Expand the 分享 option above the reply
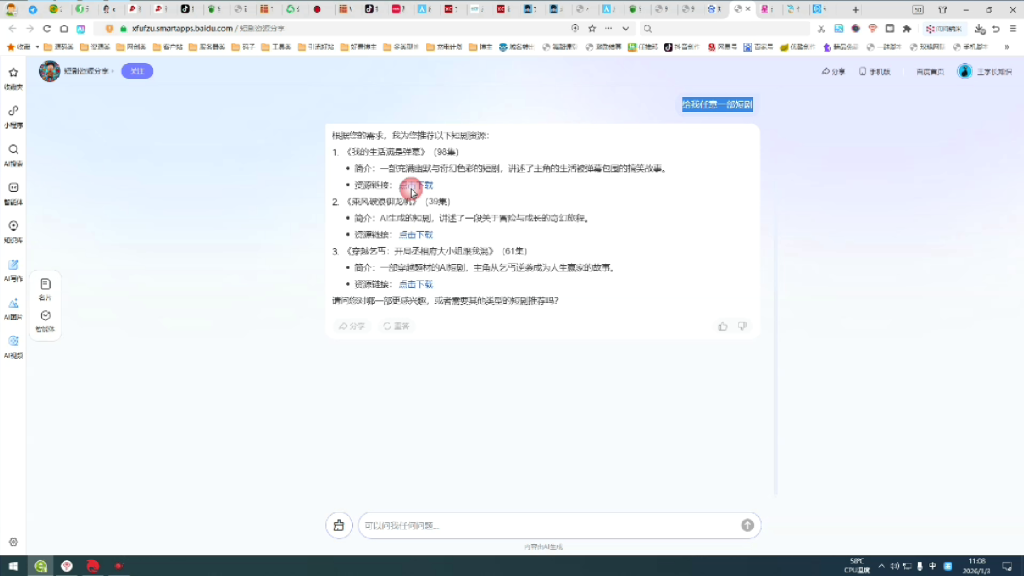Image resolution: width=1024 pixels, height=576 pixels. point(351,326)
